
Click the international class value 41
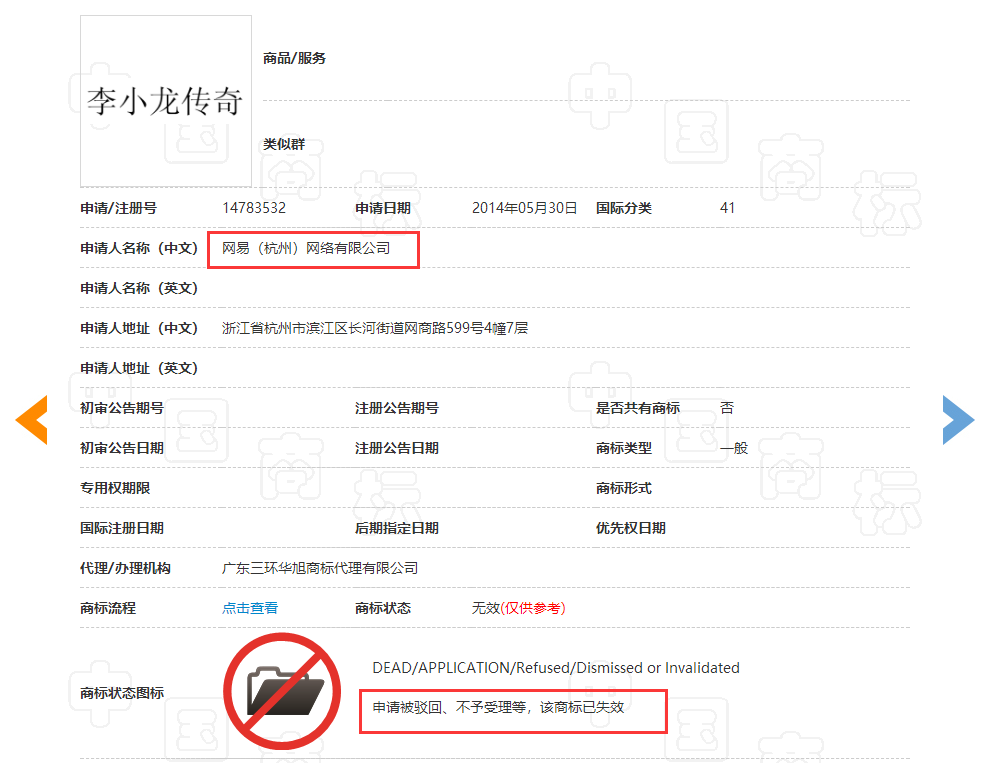pyautogui.click(x=727, y=208)
